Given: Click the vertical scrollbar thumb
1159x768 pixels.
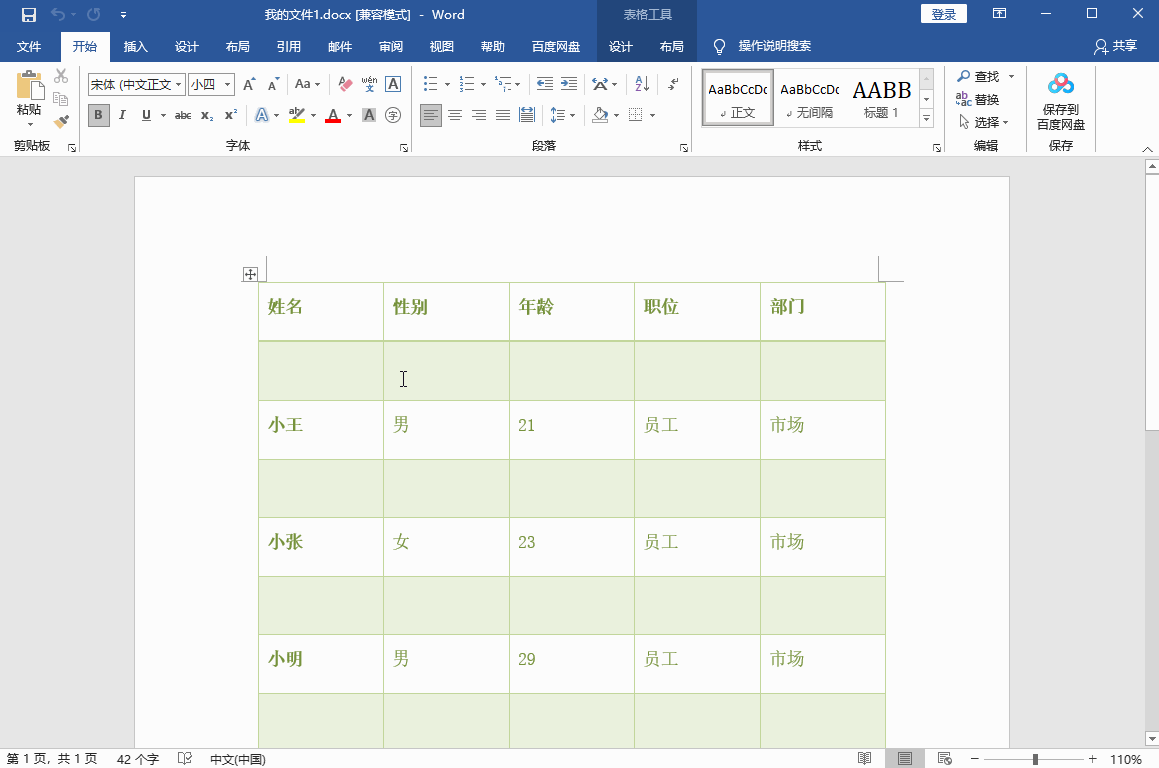Looking at the screenshot, I should pos(1152,302).
